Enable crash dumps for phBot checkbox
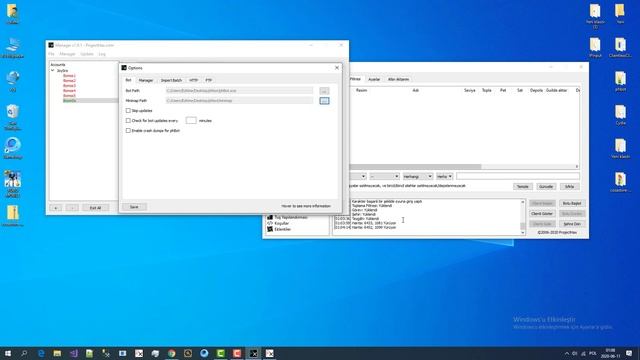This screenshot has width=640, height=360. [128, 131]
